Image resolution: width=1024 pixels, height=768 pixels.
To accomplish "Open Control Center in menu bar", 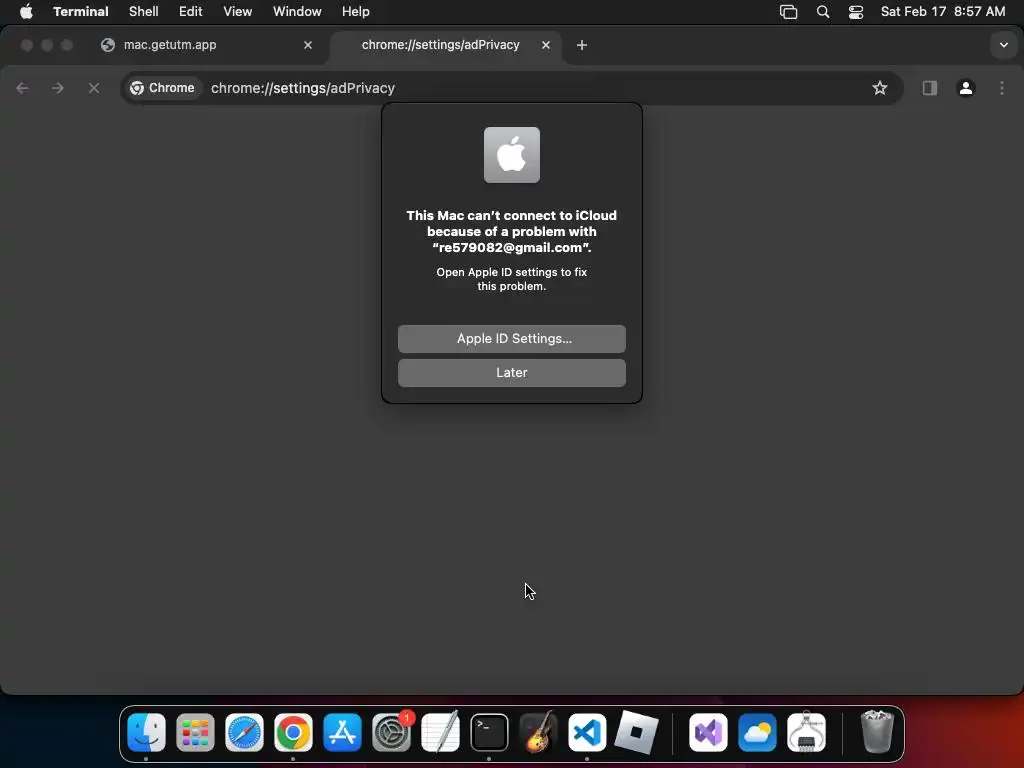I will click(856, 12).
